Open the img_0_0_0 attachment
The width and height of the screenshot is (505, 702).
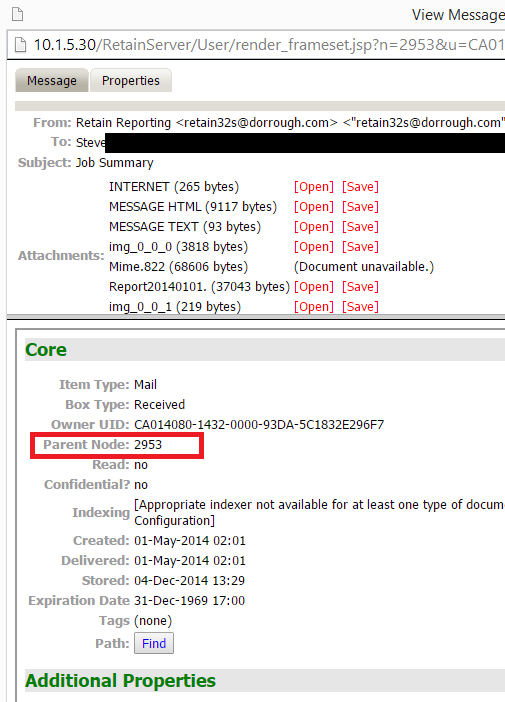[x=314, y=247]
